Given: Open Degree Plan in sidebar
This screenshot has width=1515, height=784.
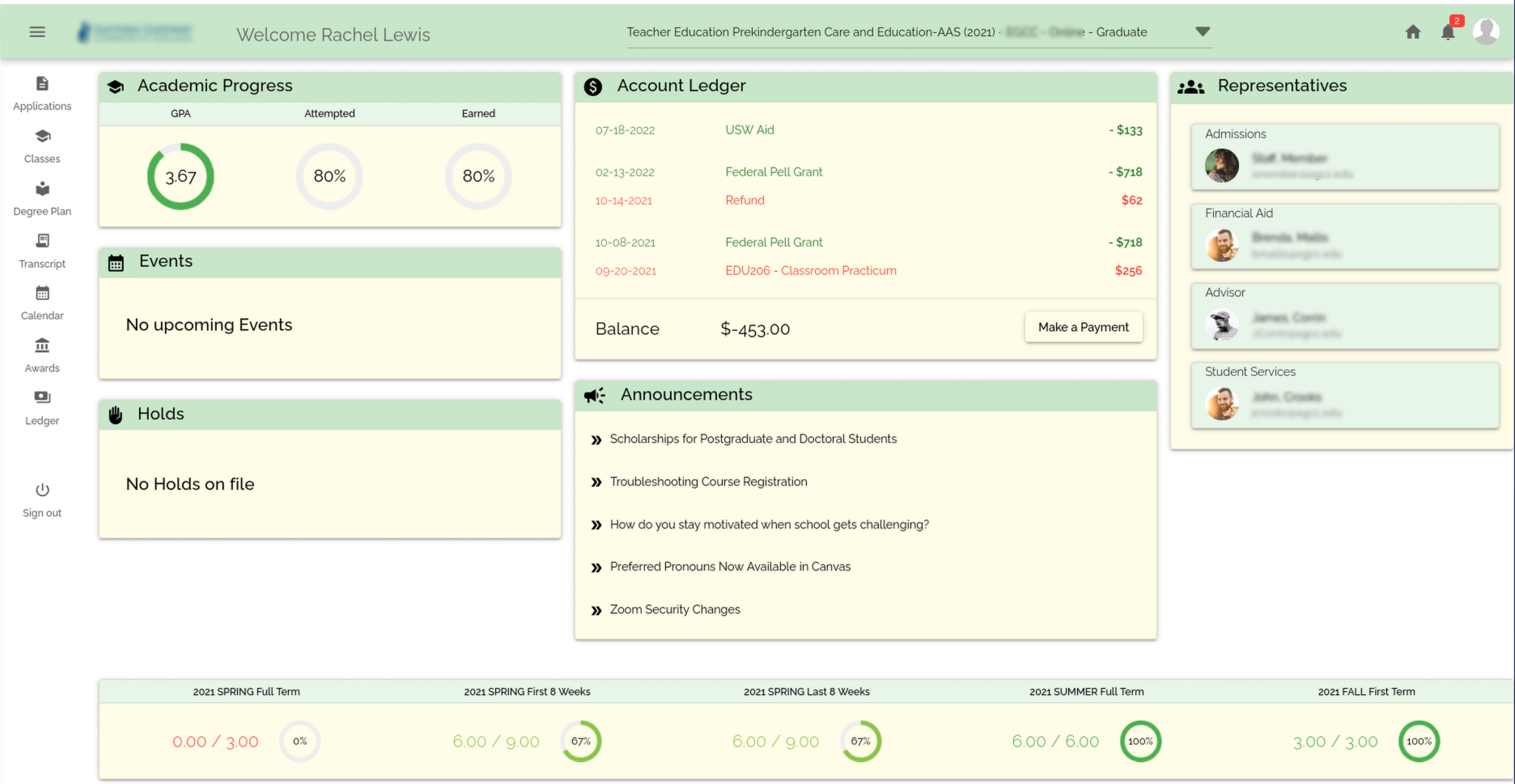Looking at the screenshot, I should click(42, 198).
